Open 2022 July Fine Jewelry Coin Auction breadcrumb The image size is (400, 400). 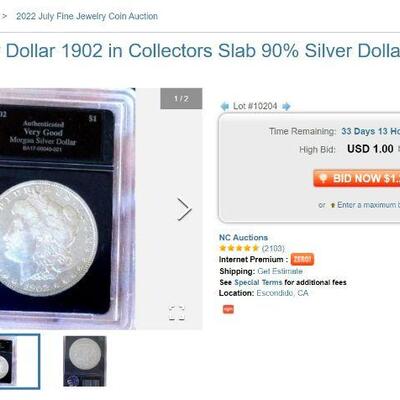(x=87, y=16)
